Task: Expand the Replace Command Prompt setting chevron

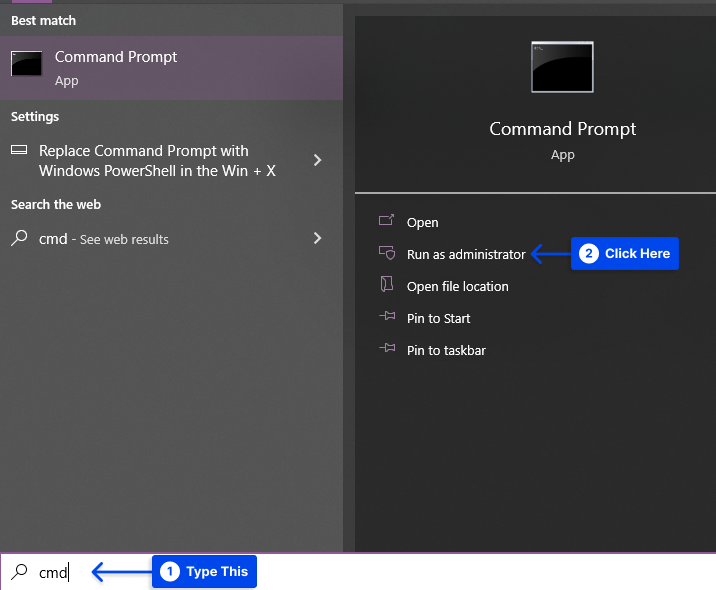Action: pyautogui.click(x=317, y=160)
